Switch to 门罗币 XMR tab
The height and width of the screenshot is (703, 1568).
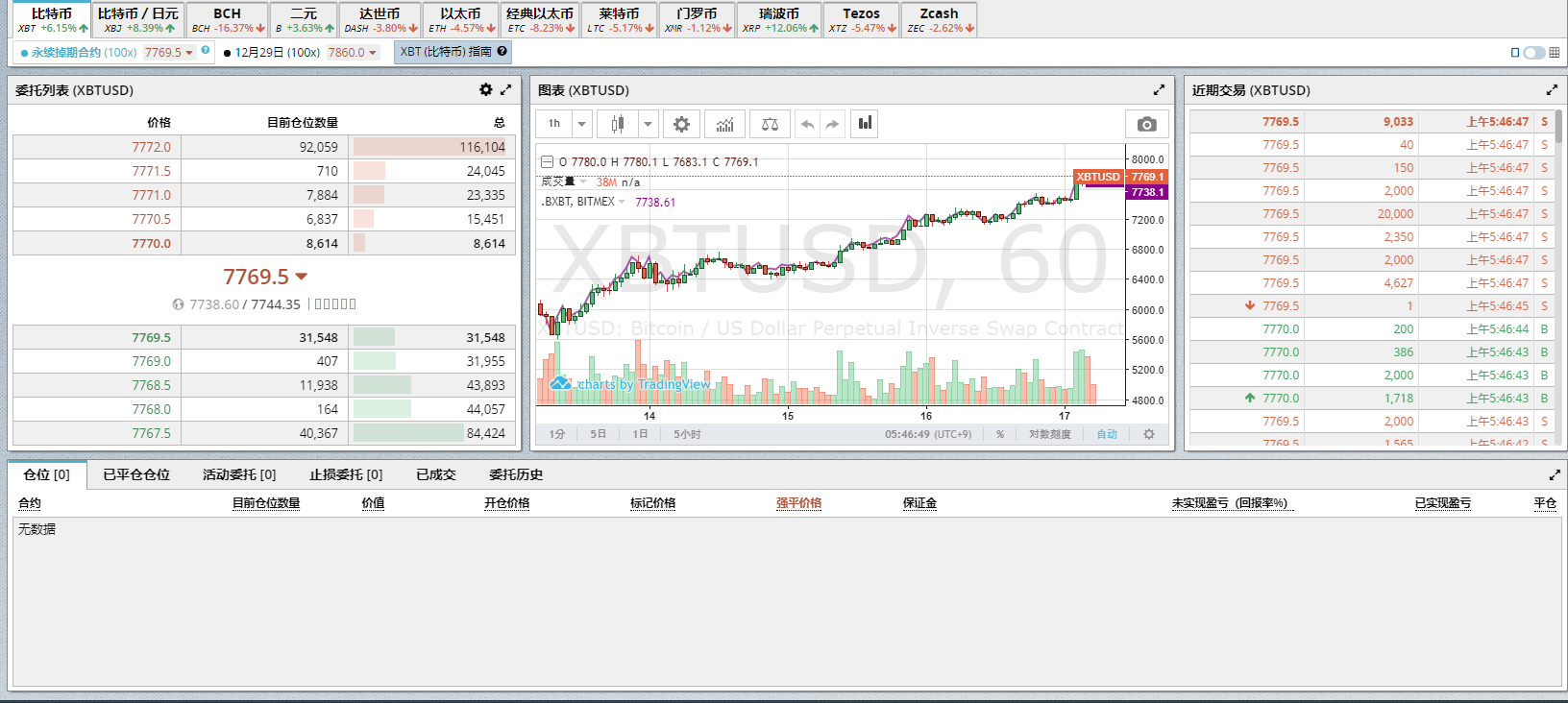click(697, 20)
